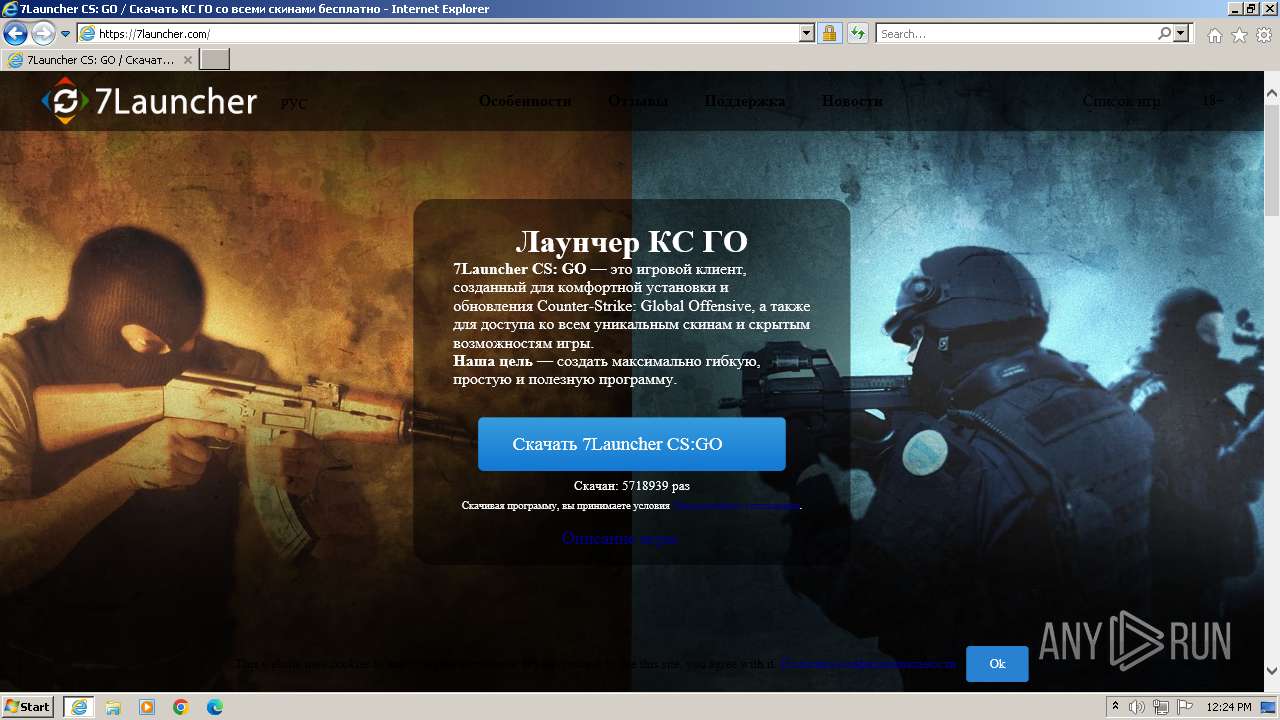Click the magnifier search icon
Viewport: 1280px width, 720px height.
pyautogui.click(x=1164, y=34)
